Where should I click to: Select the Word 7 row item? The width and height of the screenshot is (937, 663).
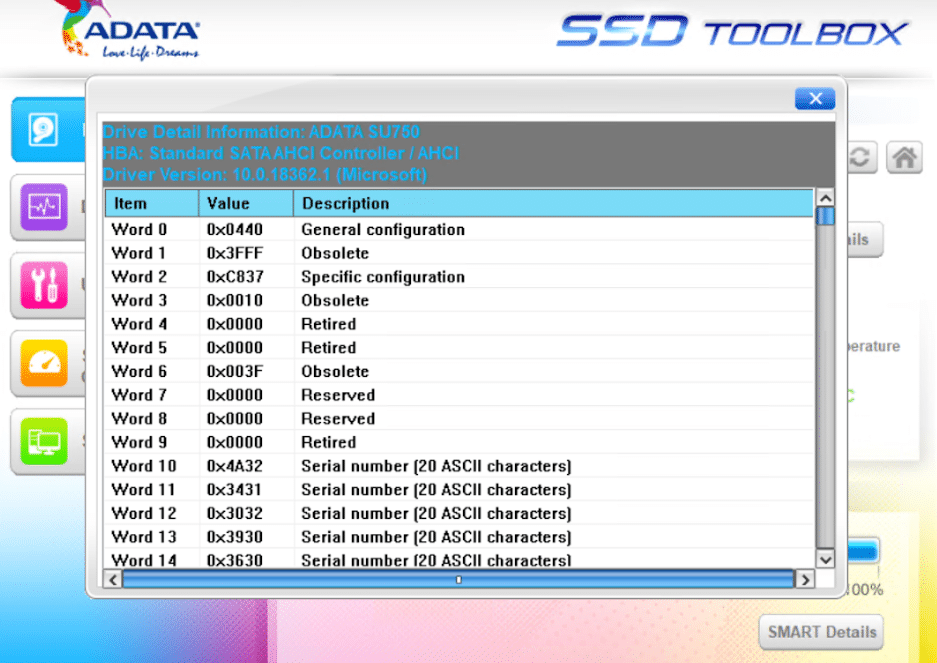coord(139,395)
